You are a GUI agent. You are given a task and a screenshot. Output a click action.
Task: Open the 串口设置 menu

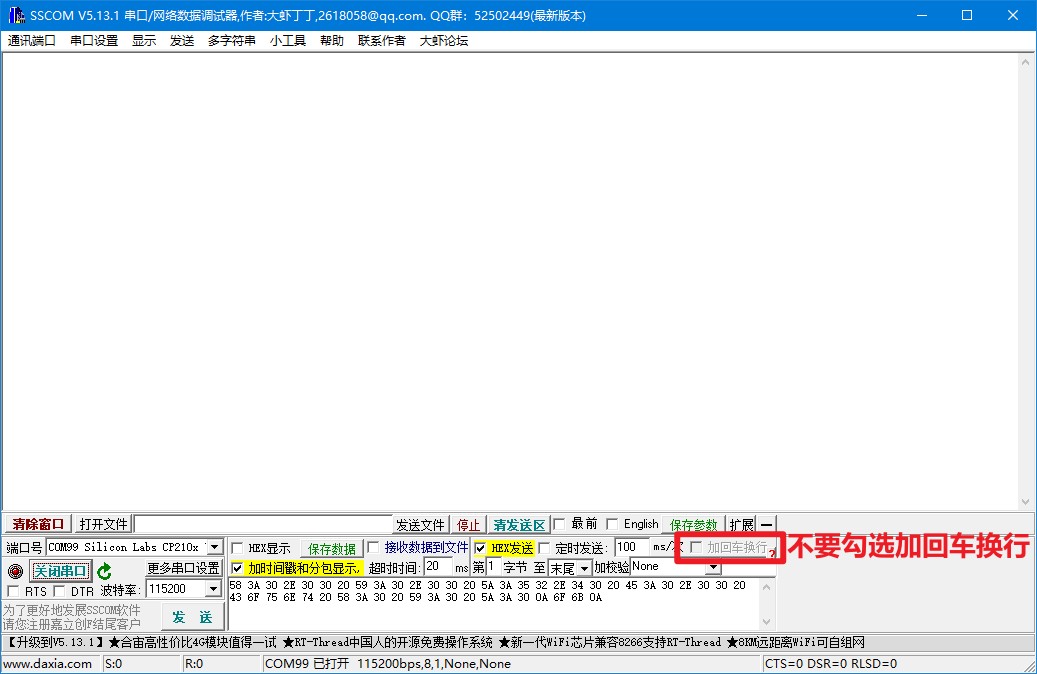coord(94,41)
